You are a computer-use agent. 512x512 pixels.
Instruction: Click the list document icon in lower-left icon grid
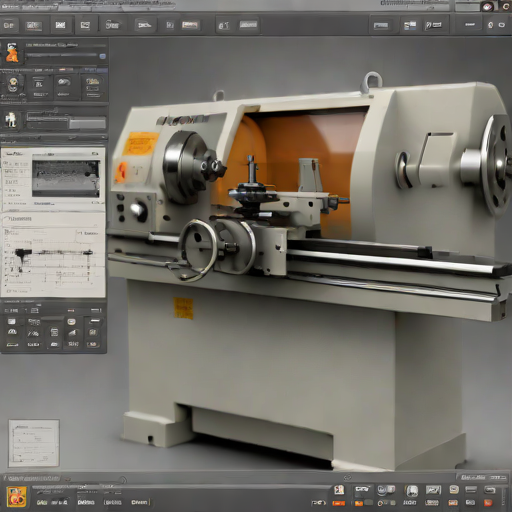pyautogui.click(x=54, y=332)
